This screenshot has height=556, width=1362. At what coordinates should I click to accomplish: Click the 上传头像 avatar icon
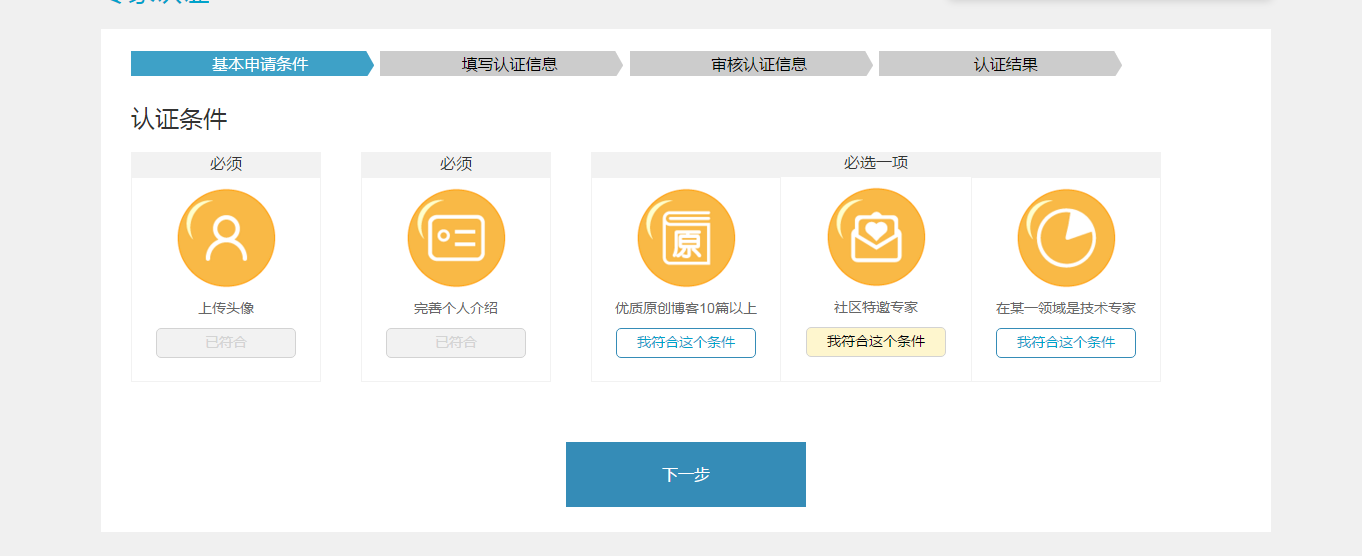point(226,238)
